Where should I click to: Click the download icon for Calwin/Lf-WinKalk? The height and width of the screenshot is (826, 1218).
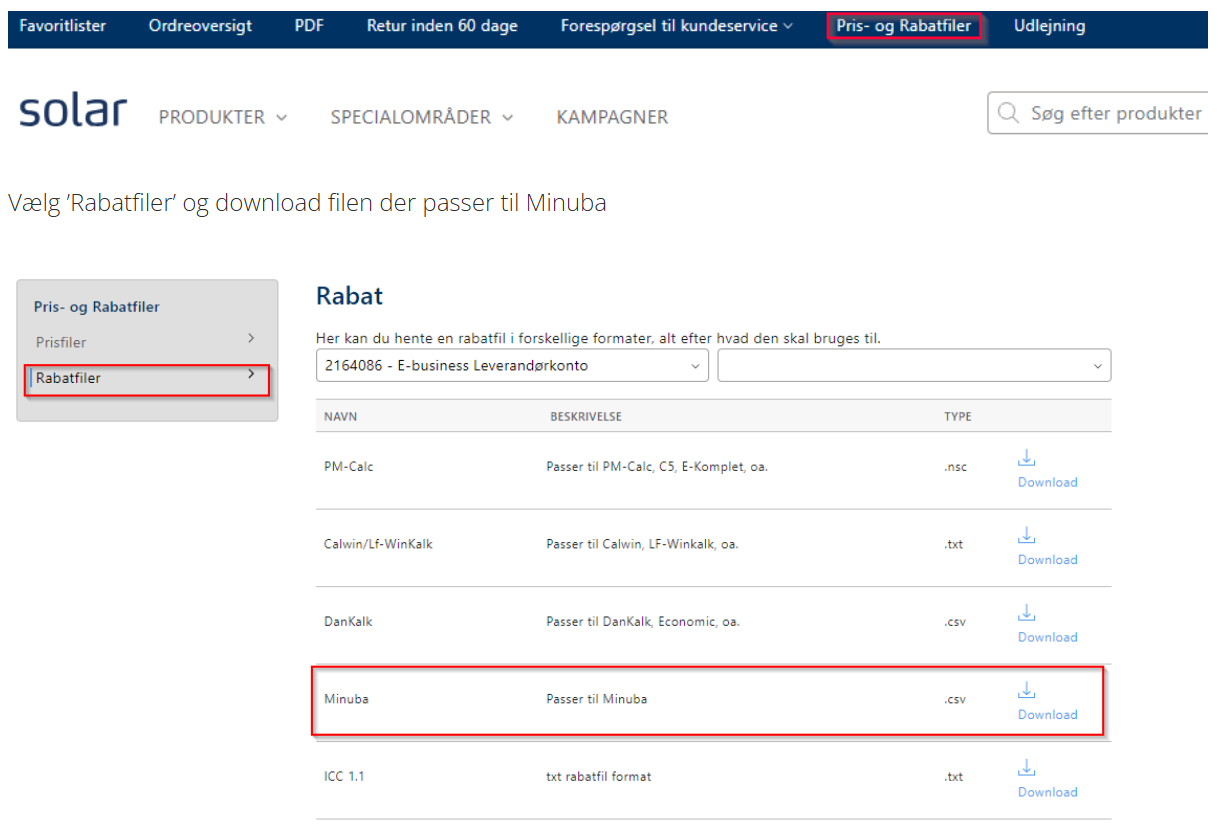coord(1026,536)
